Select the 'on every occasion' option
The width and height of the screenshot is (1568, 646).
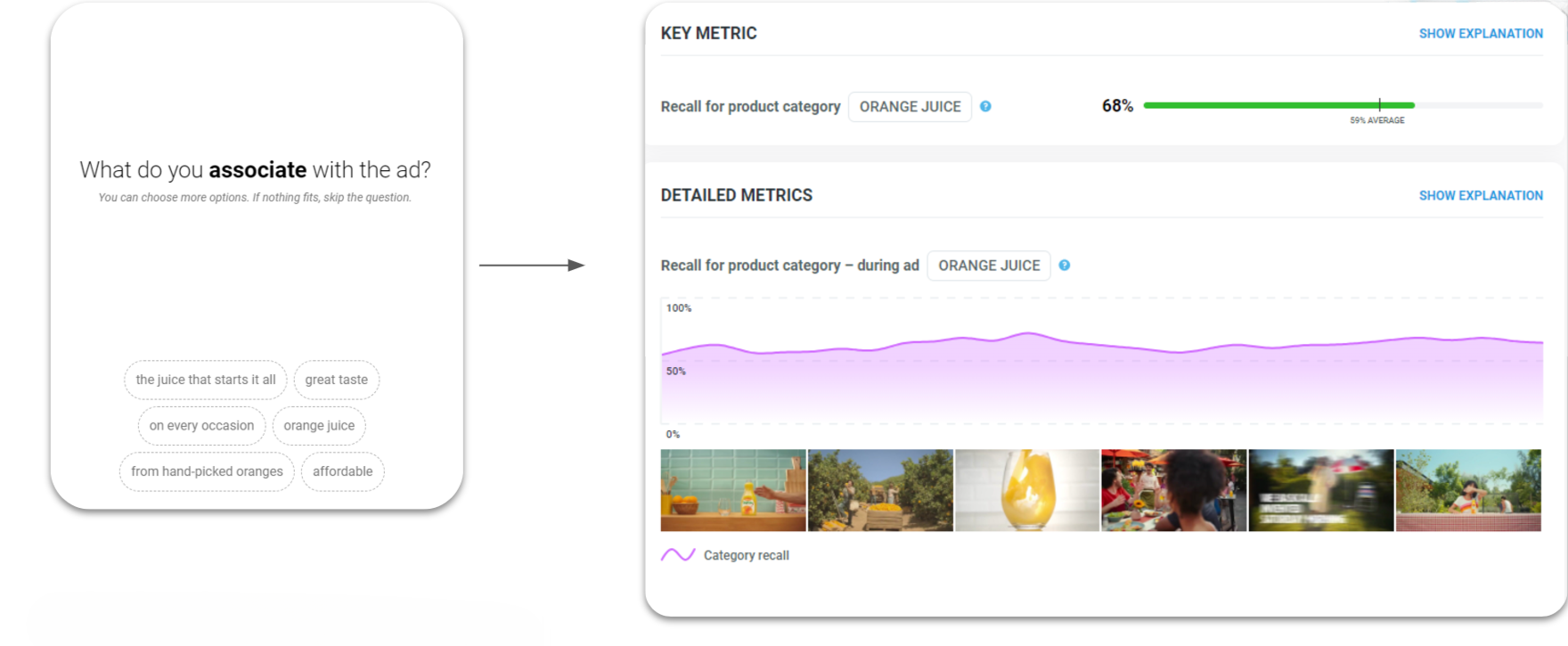click(201, 426)
